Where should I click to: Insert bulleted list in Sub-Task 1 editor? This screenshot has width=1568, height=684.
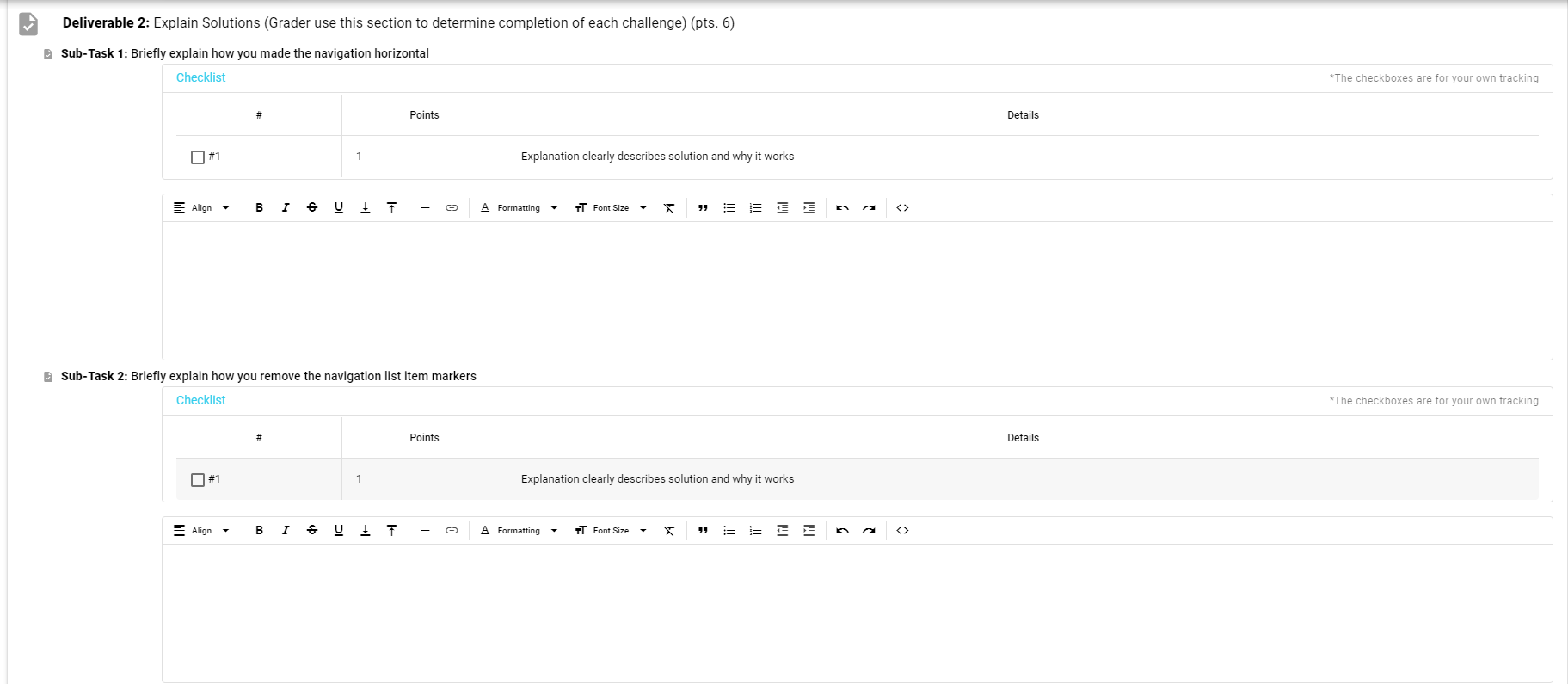click(x=729, y=207)
